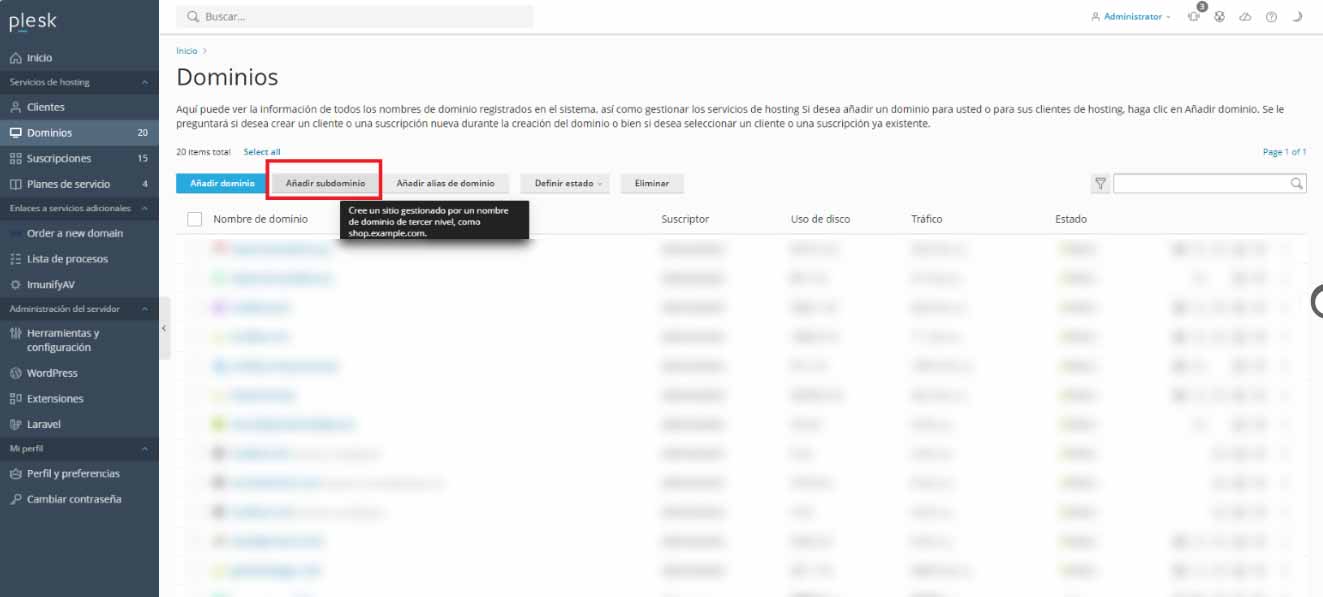The width and height of the screenshot is (1323, 597).
Task: Toggle dark mode with the moon icon
Action: click(x=1297, y=17)
